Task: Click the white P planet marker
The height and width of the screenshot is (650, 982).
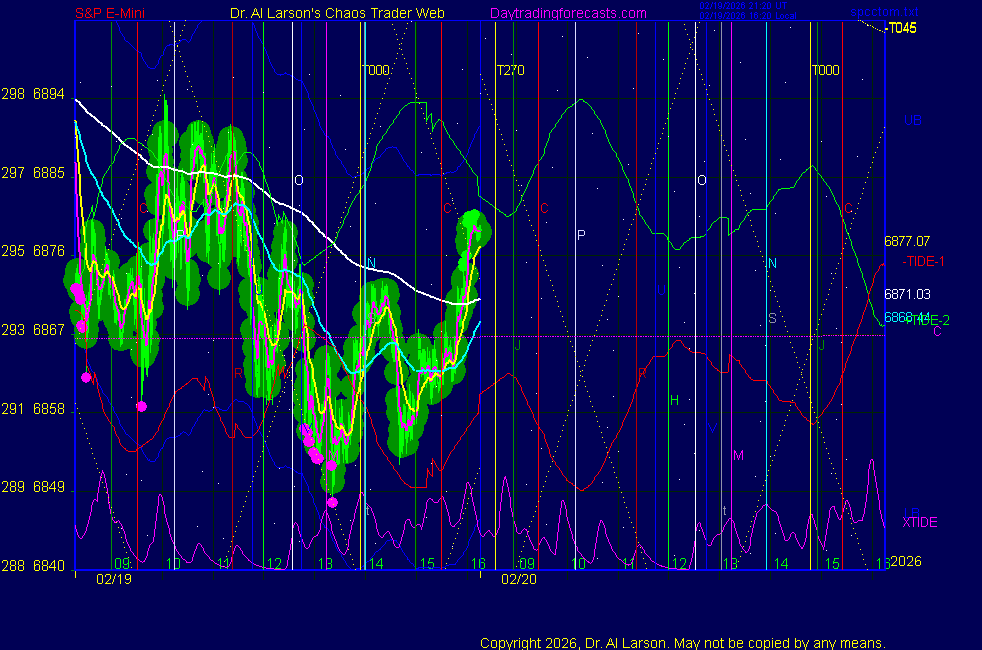Action: tap(581, 234)
